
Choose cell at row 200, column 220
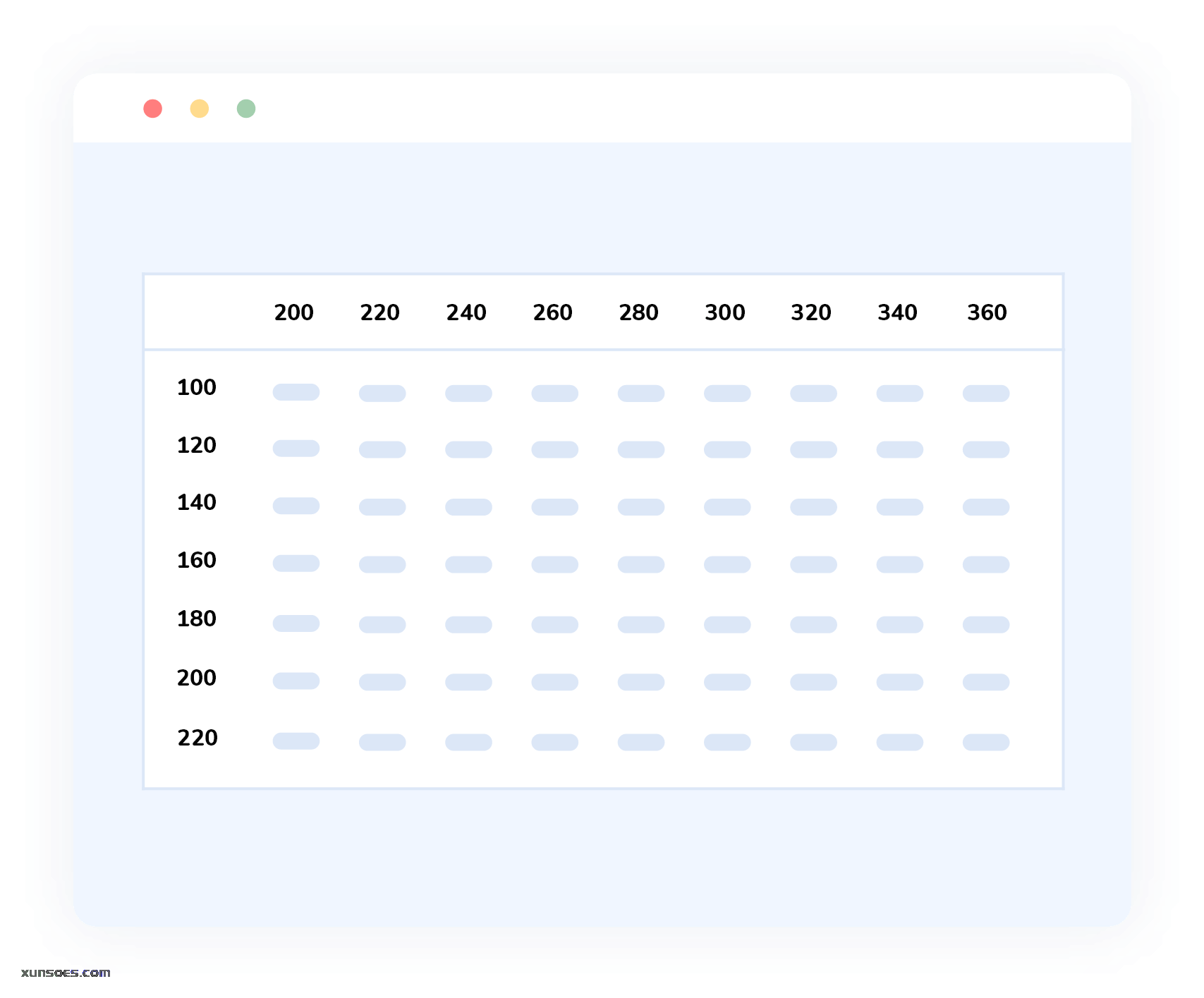point(382,682)
